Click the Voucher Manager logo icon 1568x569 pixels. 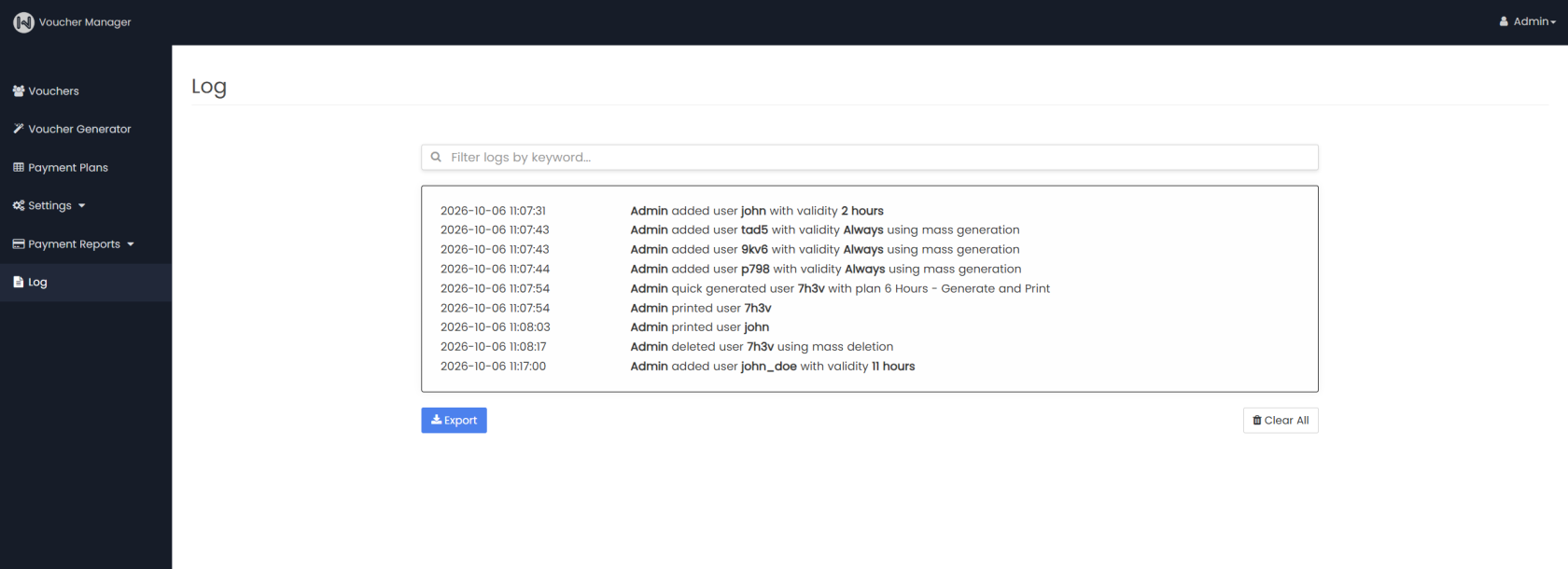coord(23,22)
